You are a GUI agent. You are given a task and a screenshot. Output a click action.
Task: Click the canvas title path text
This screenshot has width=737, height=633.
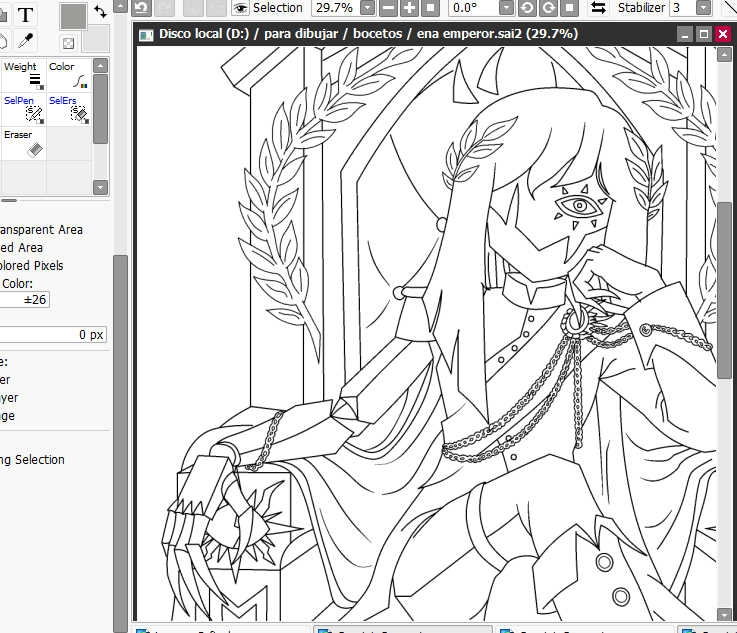pos(368,34)
